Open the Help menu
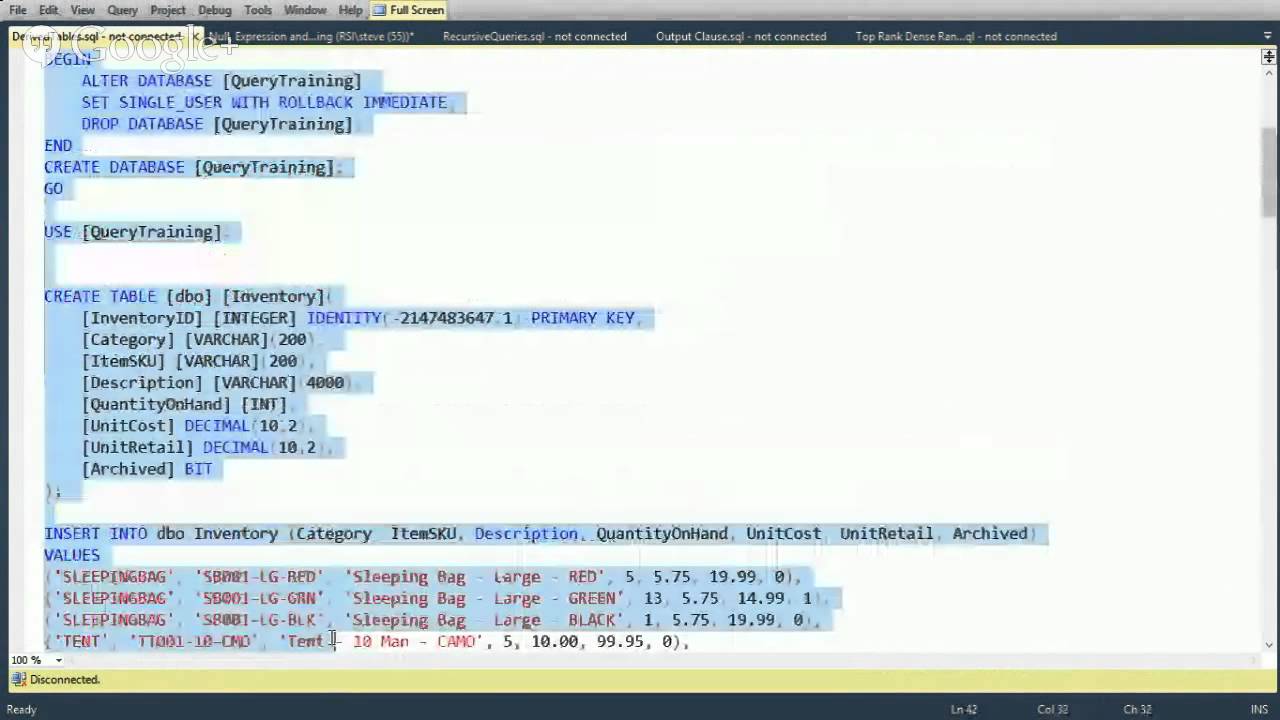The image size is (1280, 720). click(350, 10)
